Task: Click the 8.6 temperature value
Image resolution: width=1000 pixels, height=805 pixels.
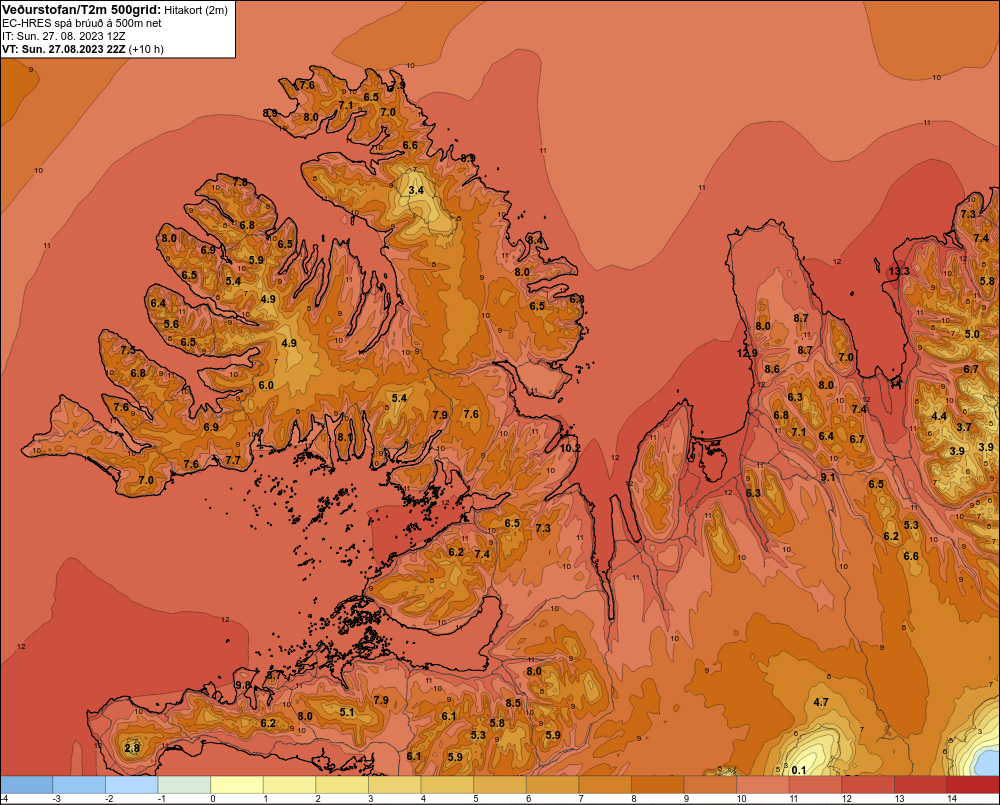Action: pos(772,369)
